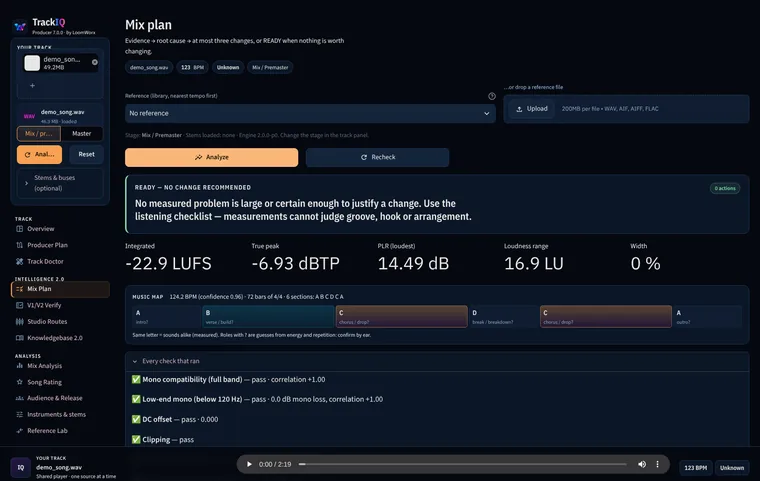
Task: Switch stage to Master
Action: [81, 134]
